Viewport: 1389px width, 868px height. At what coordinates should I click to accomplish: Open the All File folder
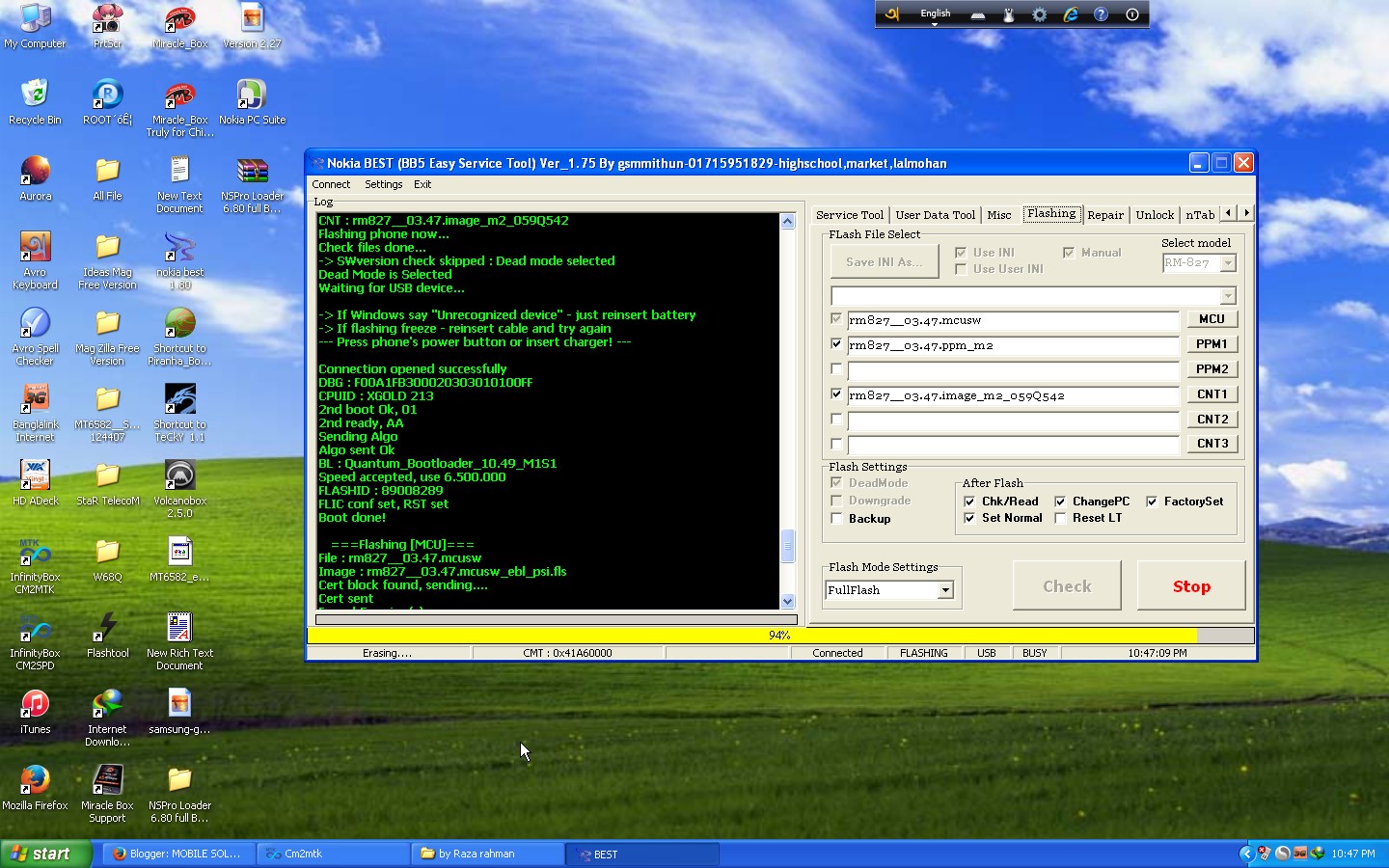[107, 178]
